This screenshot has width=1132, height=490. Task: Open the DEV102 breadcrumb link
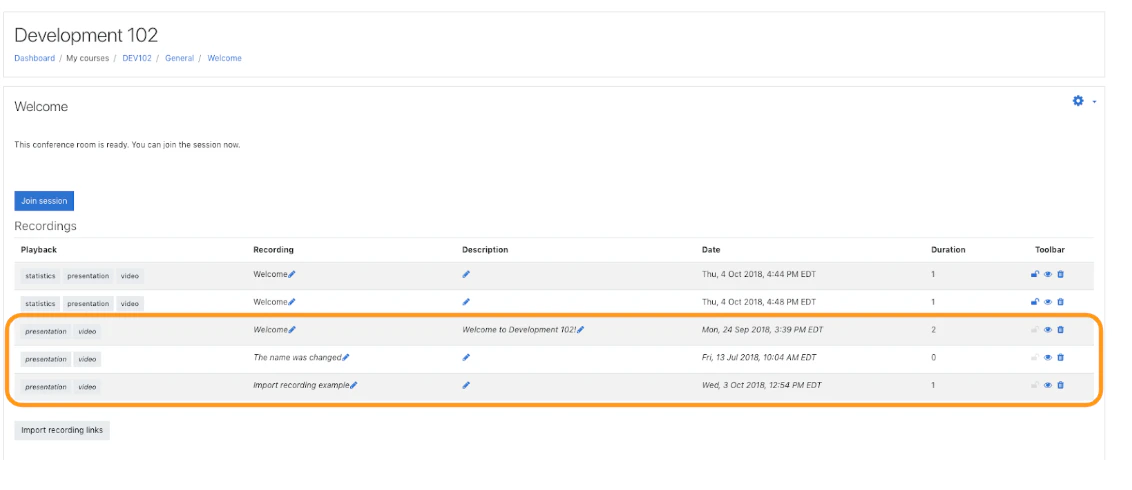pos(137,58)
